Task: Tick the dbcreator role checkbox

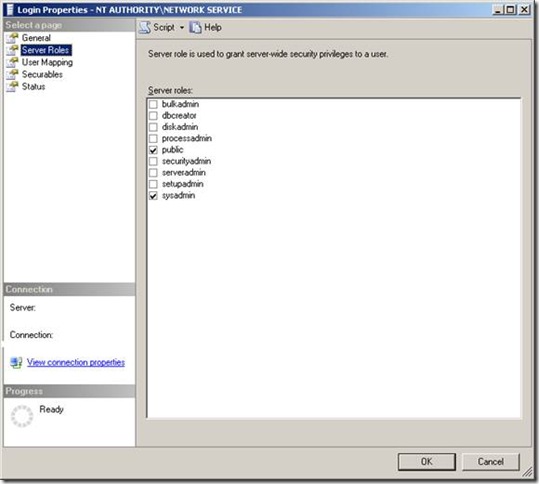Action: pyautogui.click(x=153, y=116)
